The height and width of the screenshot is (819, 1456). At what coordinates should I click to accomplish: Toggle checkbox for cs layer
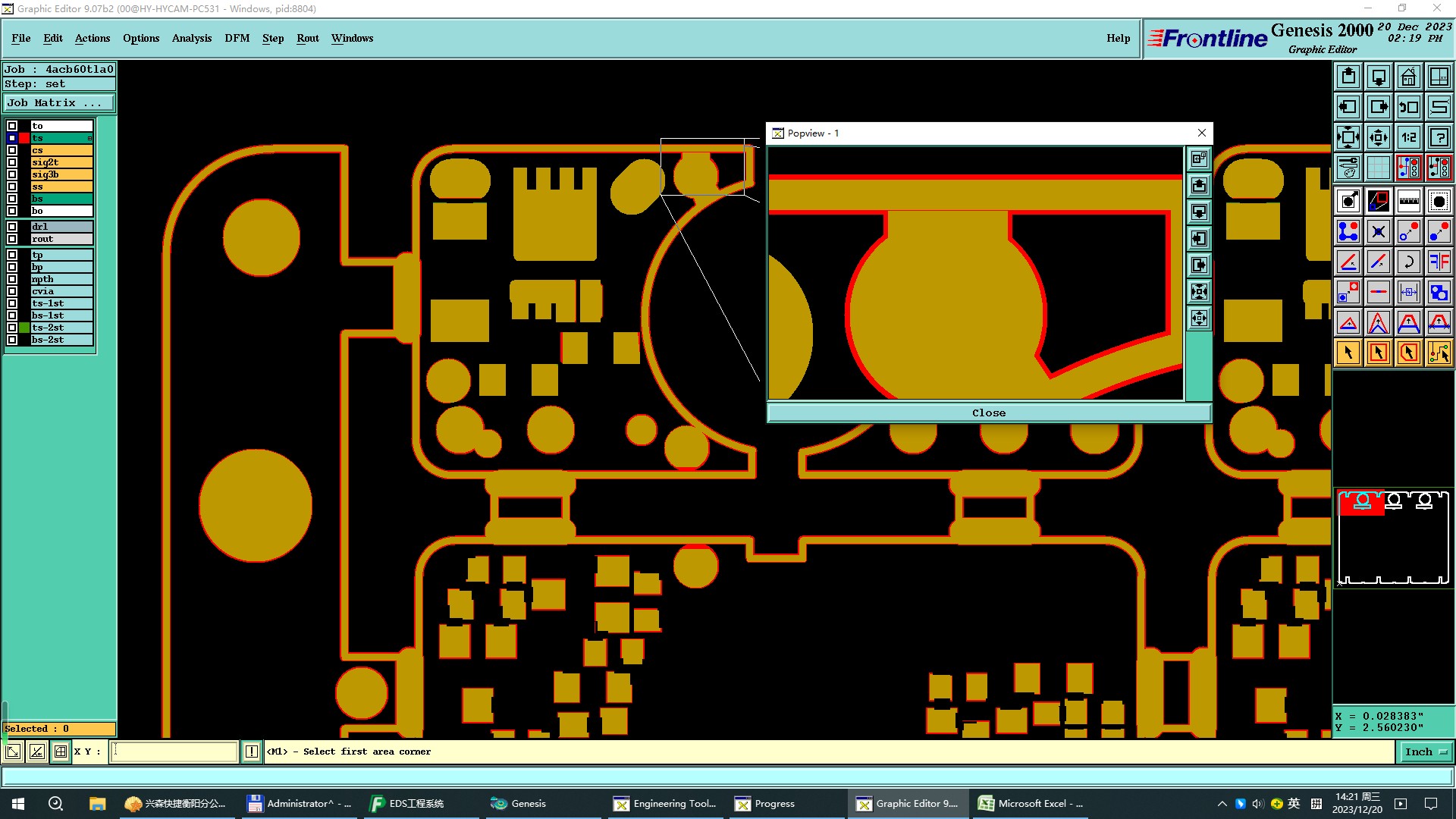click(12, 150)
